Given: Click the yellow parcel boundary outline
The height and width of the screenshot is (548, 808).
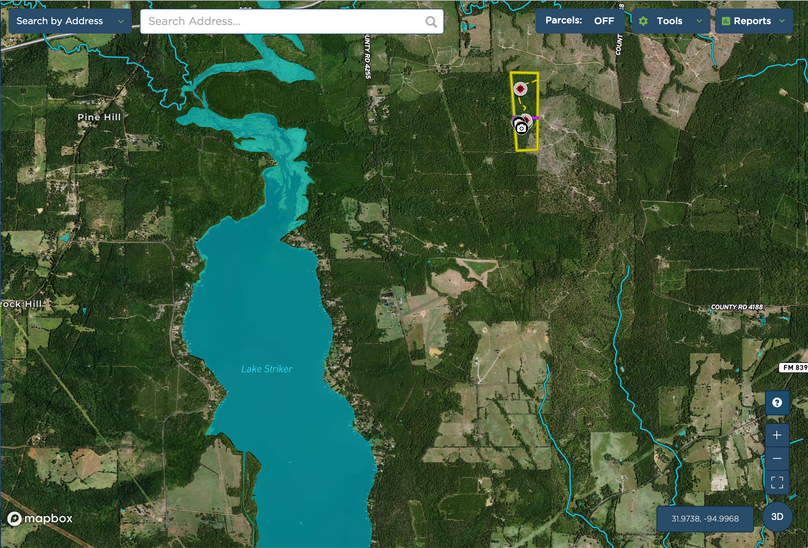Looking at the screenshot, I should pos(511,110).
